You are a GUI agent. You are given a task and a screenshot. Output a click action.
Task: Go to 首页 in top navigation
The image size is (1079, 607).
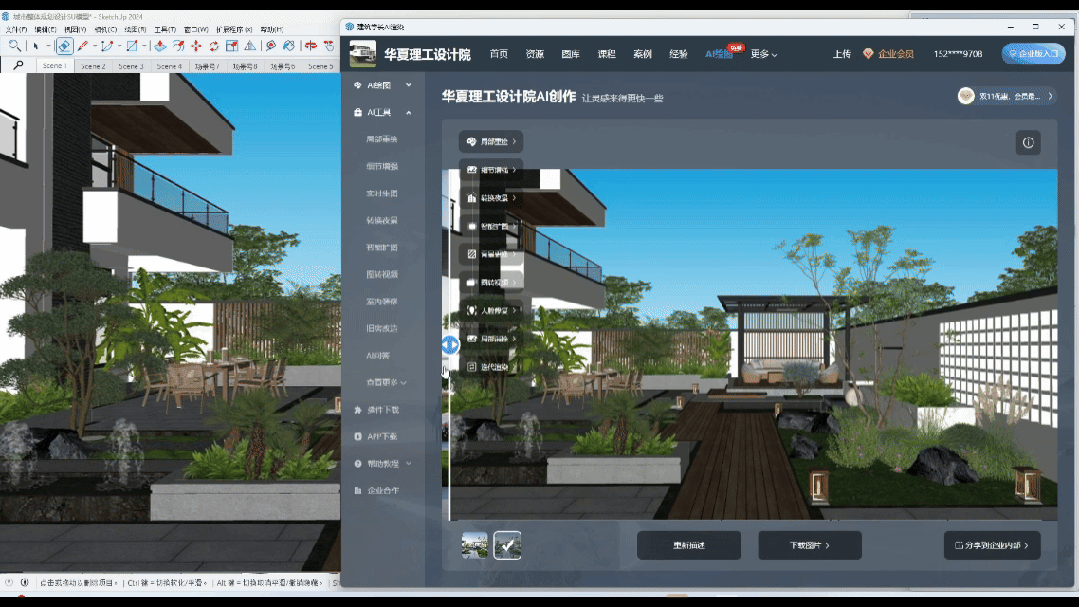pos(499,54)
